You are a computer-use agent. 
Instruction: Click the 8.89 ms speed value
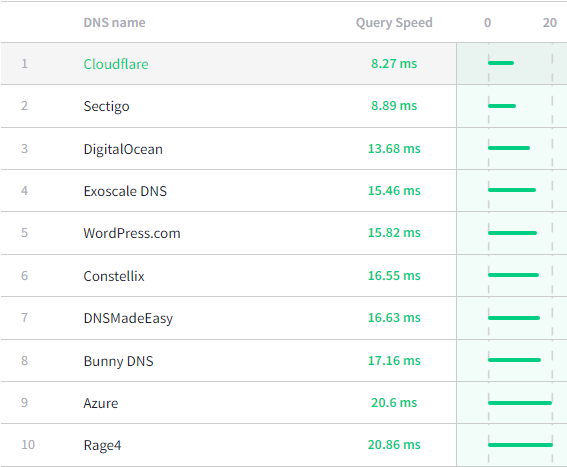pyautogui.click(x=394, y=106)
